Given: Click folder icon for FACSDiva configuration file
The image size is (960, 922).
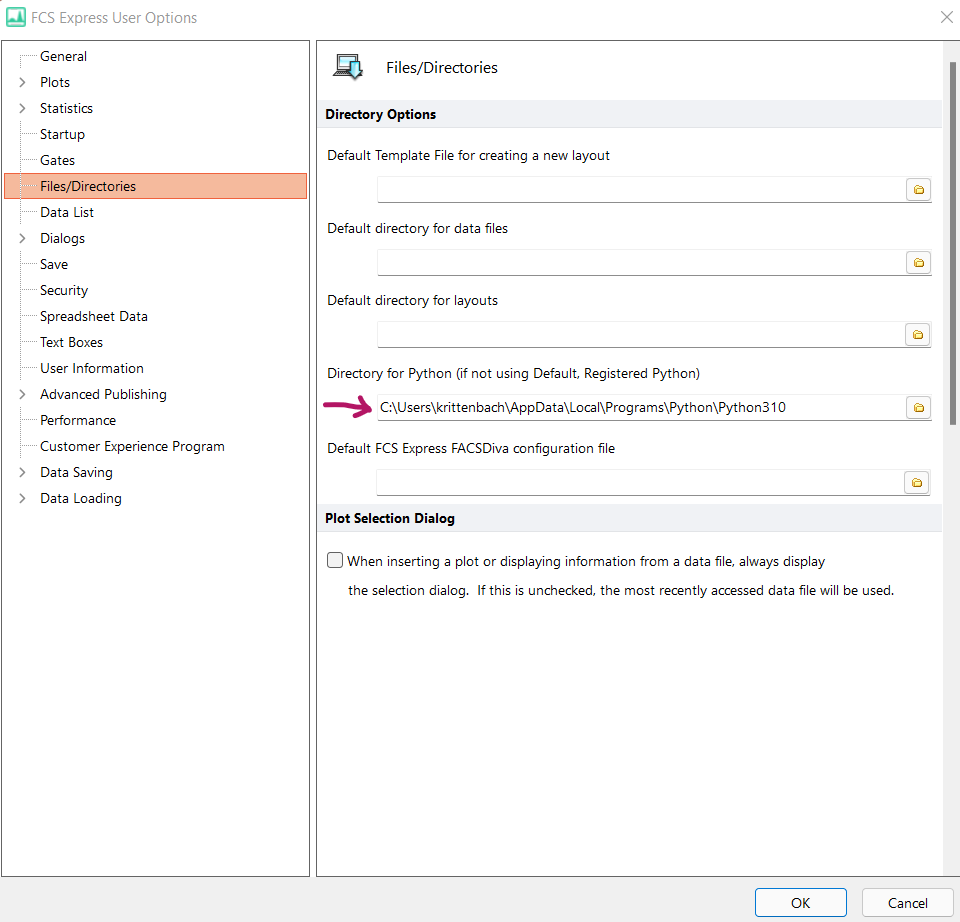Looking at the screenshot, I should 917,483.
